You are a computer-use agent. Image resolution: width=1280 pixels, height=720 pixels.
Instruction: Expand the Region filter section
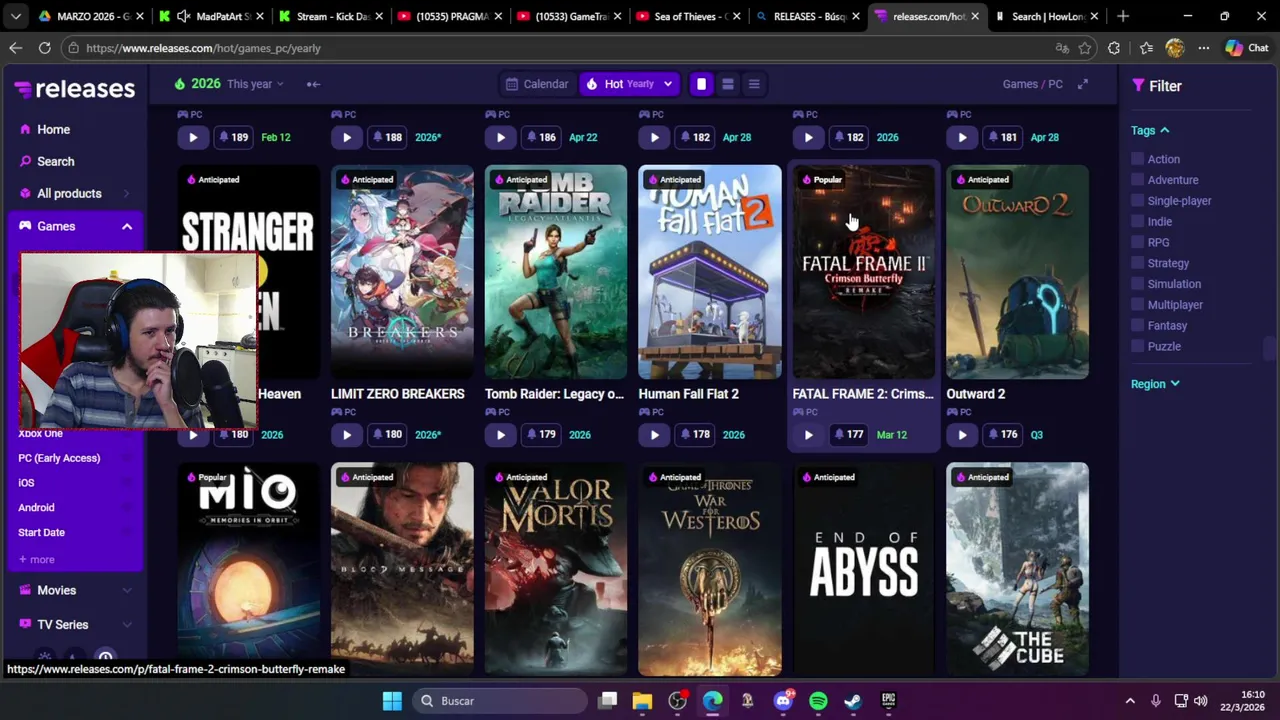1155,384
